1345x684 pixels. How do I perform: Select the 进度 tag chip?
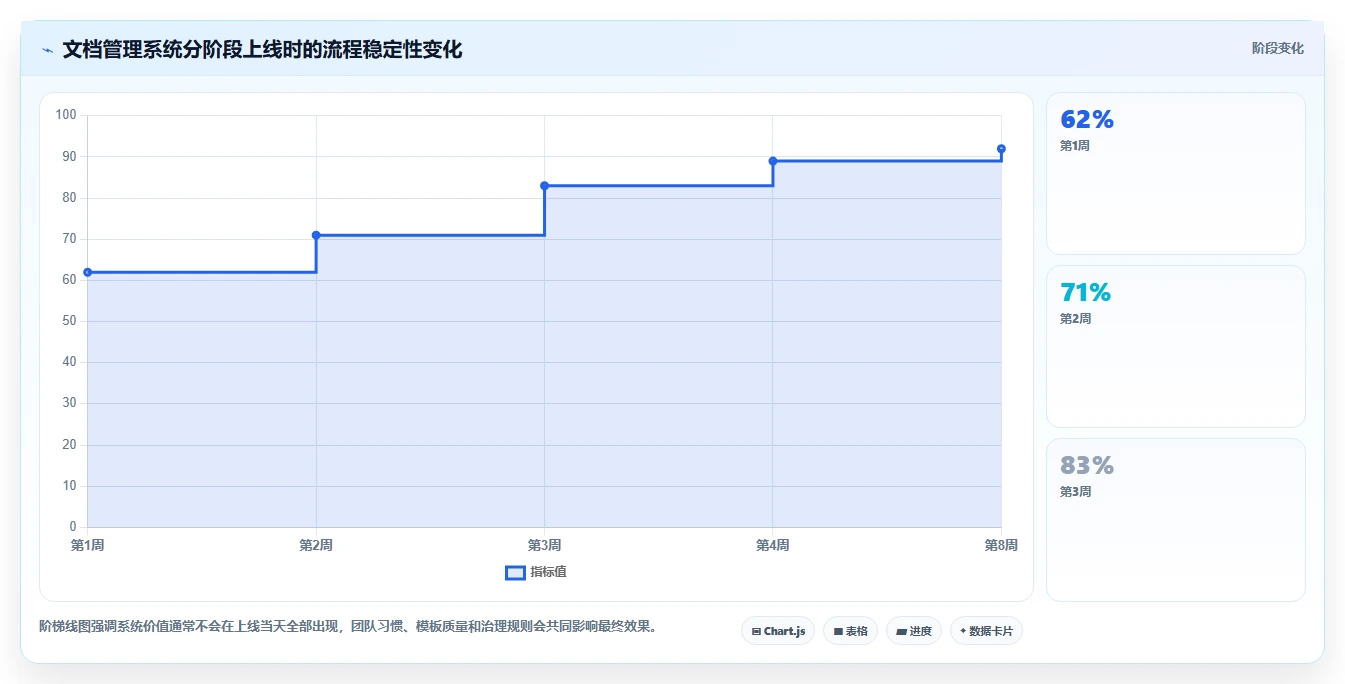(x=914, y=631)
